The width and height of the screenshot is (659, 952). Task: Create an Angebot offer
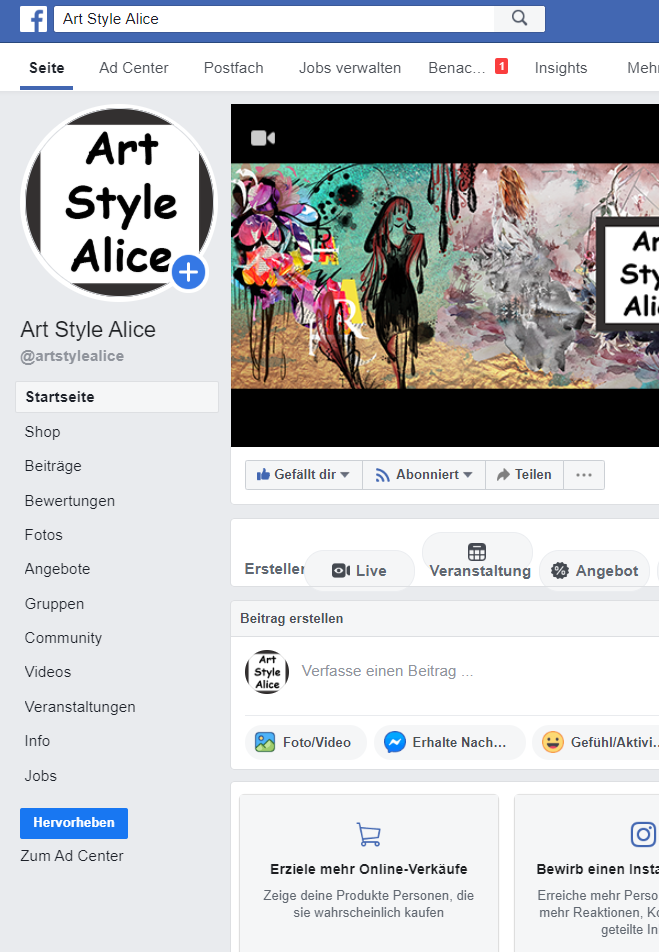coord(595,571)
